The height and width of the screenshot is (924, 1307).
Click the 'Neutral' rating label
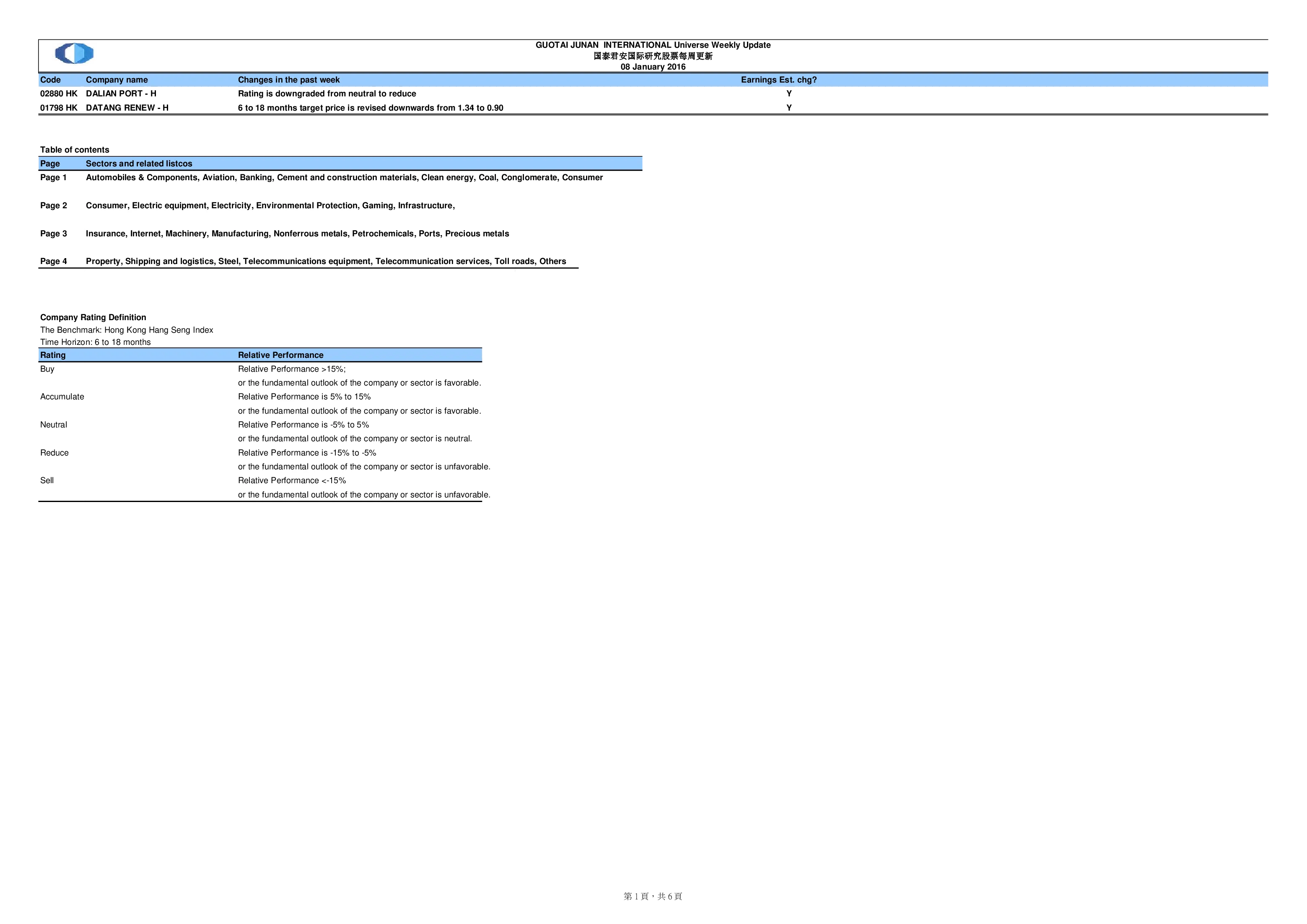click(54, 424)
